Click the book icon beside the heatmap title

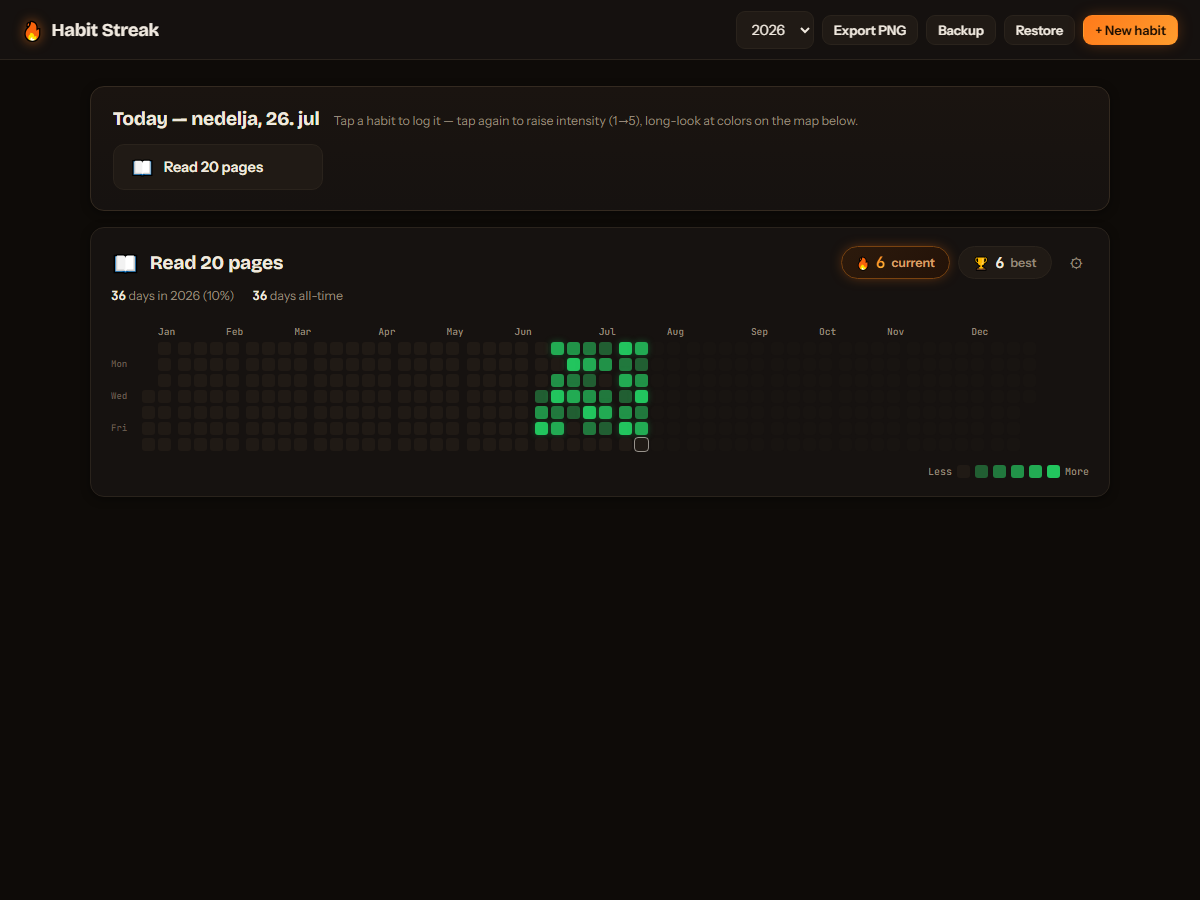coord(125,263)
